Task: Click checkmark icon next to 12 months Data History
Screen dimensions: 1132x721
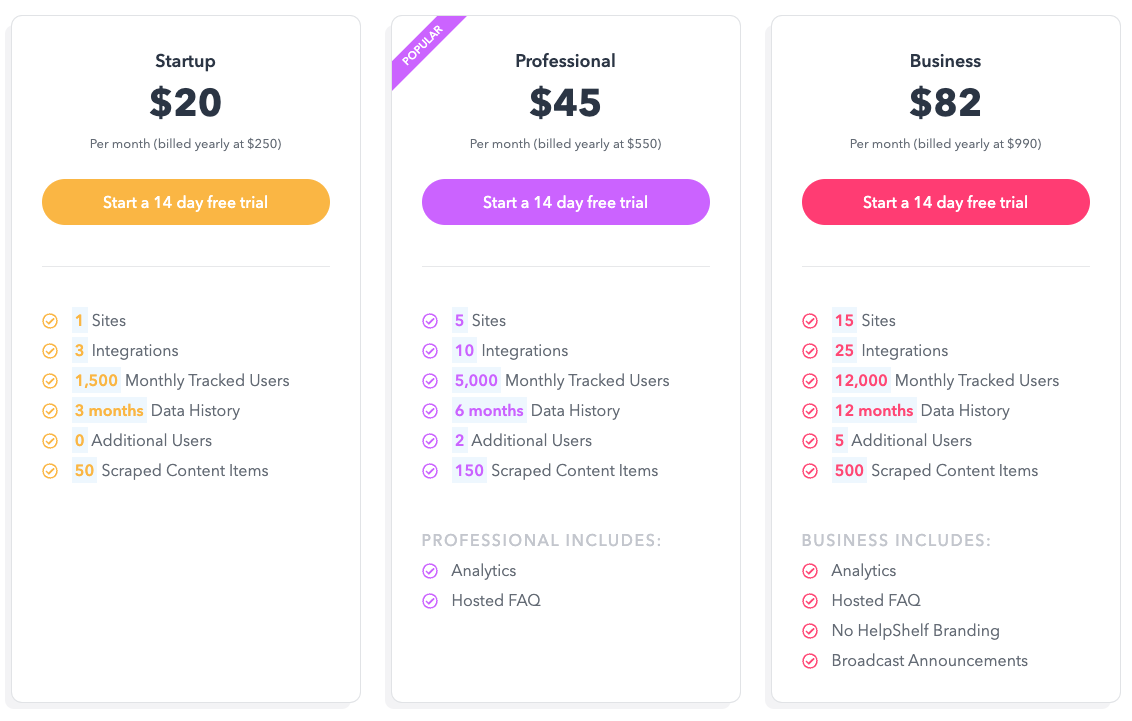Action: coord(810,411)
